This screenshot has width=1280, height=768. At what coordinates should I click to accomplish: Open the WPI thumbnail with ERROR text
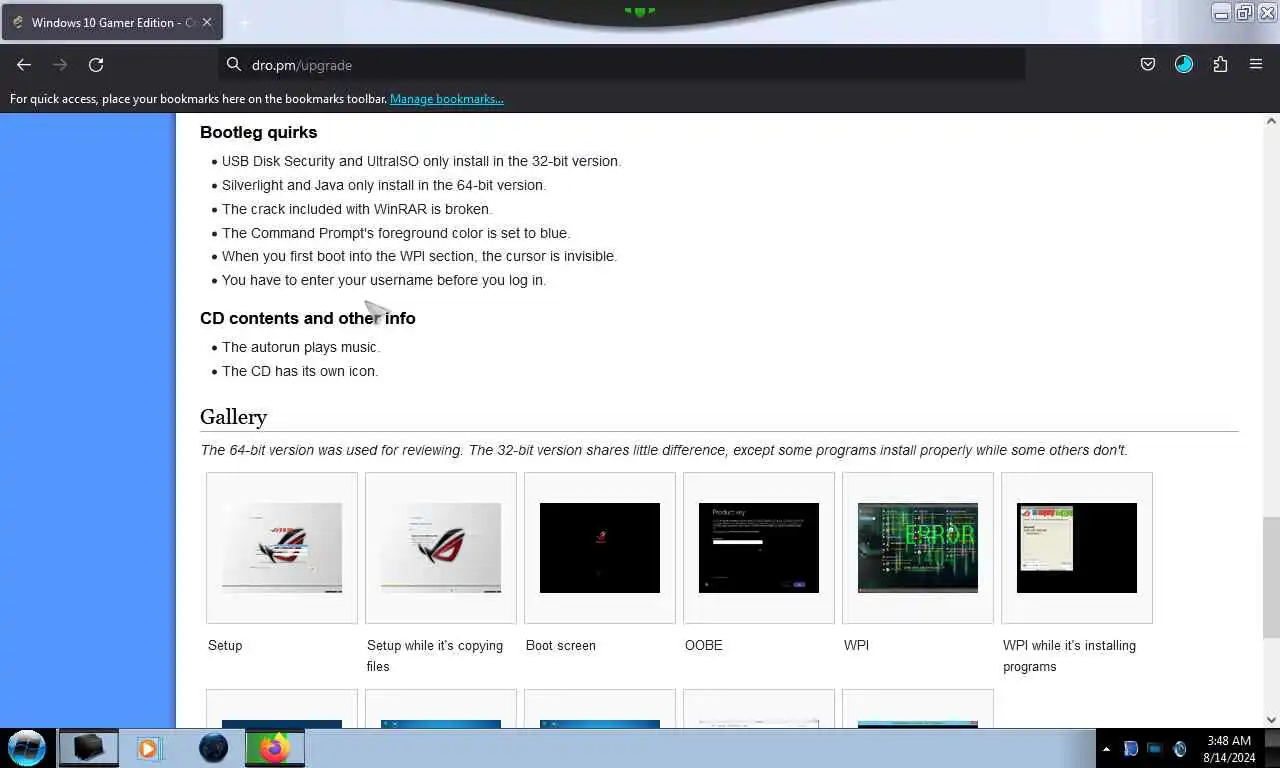click(x=918, y=548)
